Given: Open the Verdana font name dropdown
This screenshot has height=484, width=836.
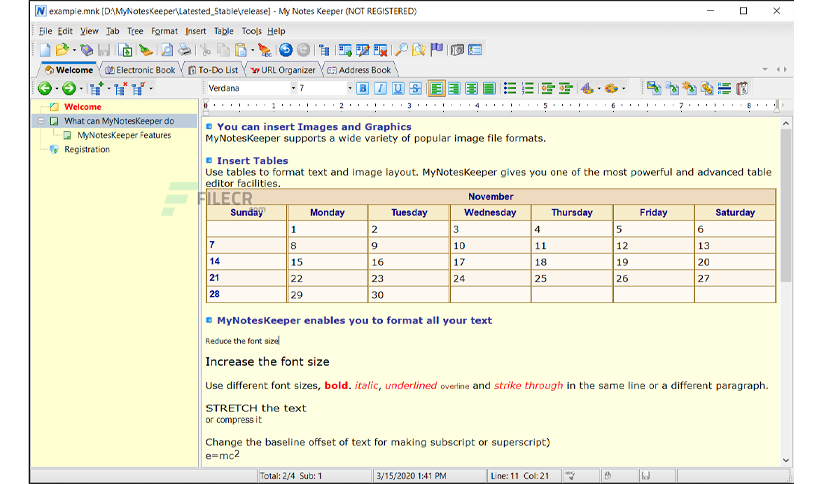Looking at the screenshot, I should (x=293, y=88).
